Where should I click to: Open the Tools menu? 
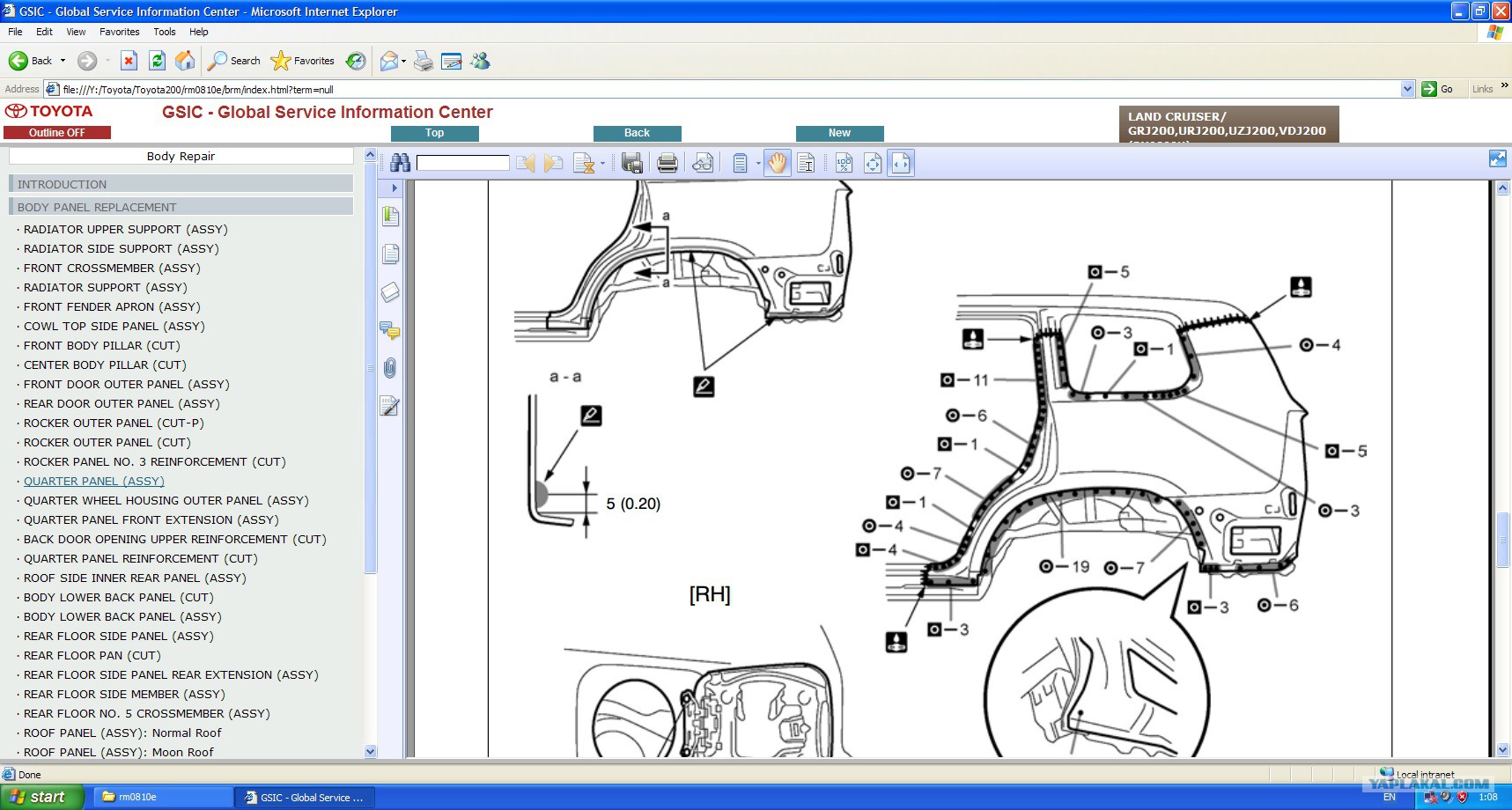pos(165,32)
